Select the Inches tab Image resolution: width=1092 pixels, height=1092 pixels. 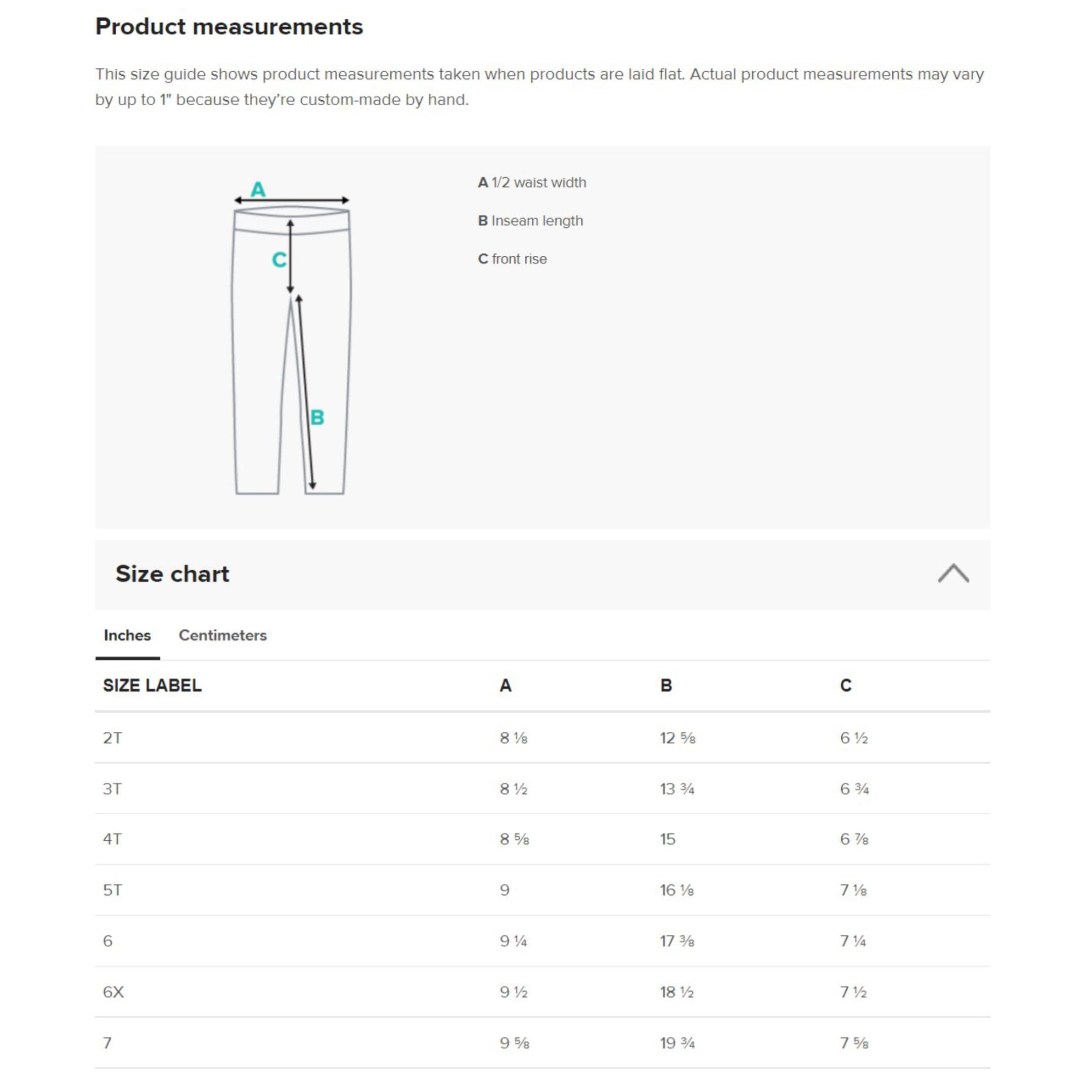point(127,635)
